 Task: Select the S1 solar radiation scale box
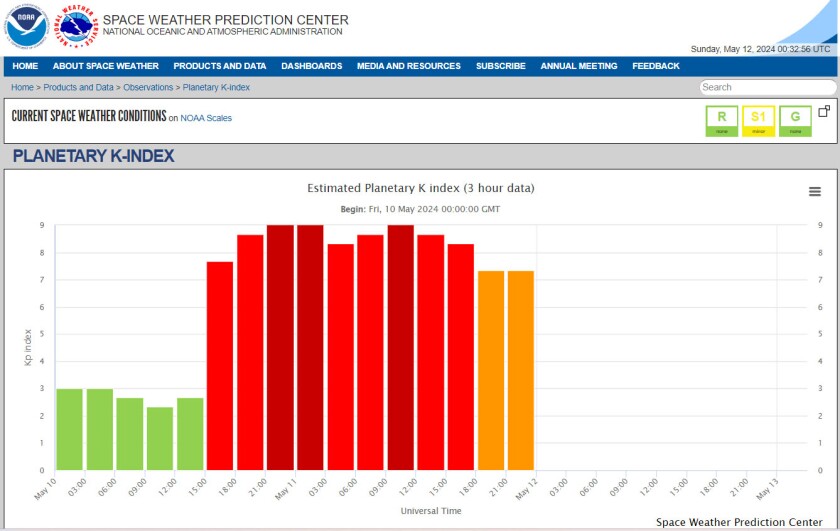point(758,120)
